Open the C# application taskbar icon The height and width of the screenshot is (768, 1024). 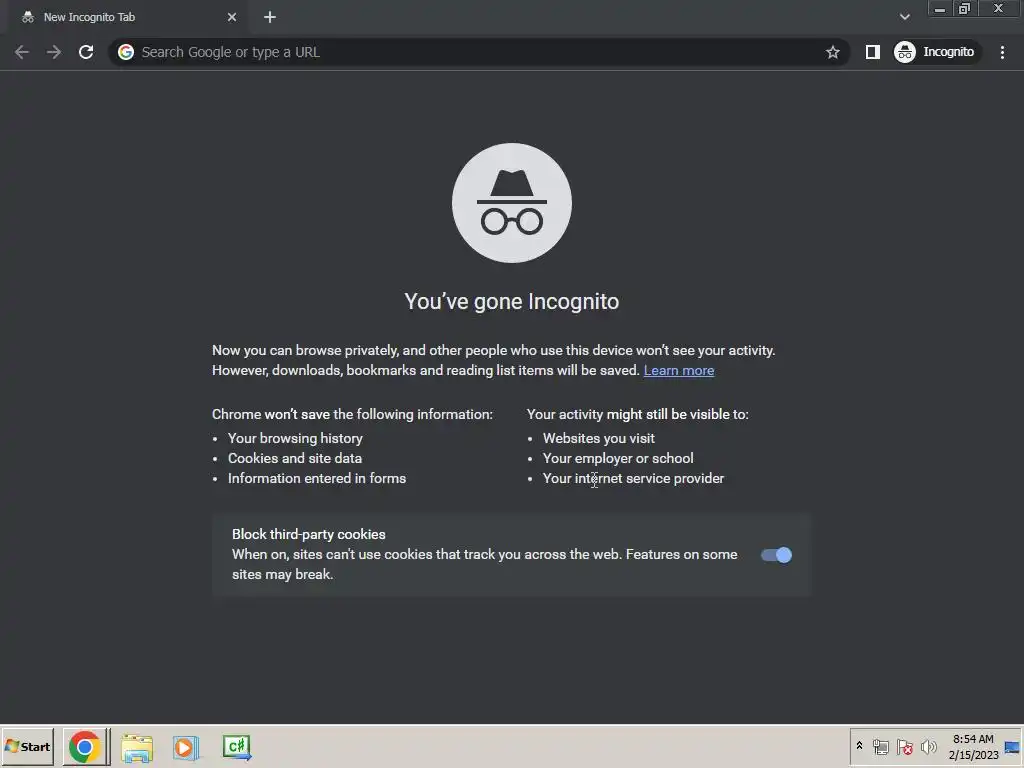click(236, 748)
